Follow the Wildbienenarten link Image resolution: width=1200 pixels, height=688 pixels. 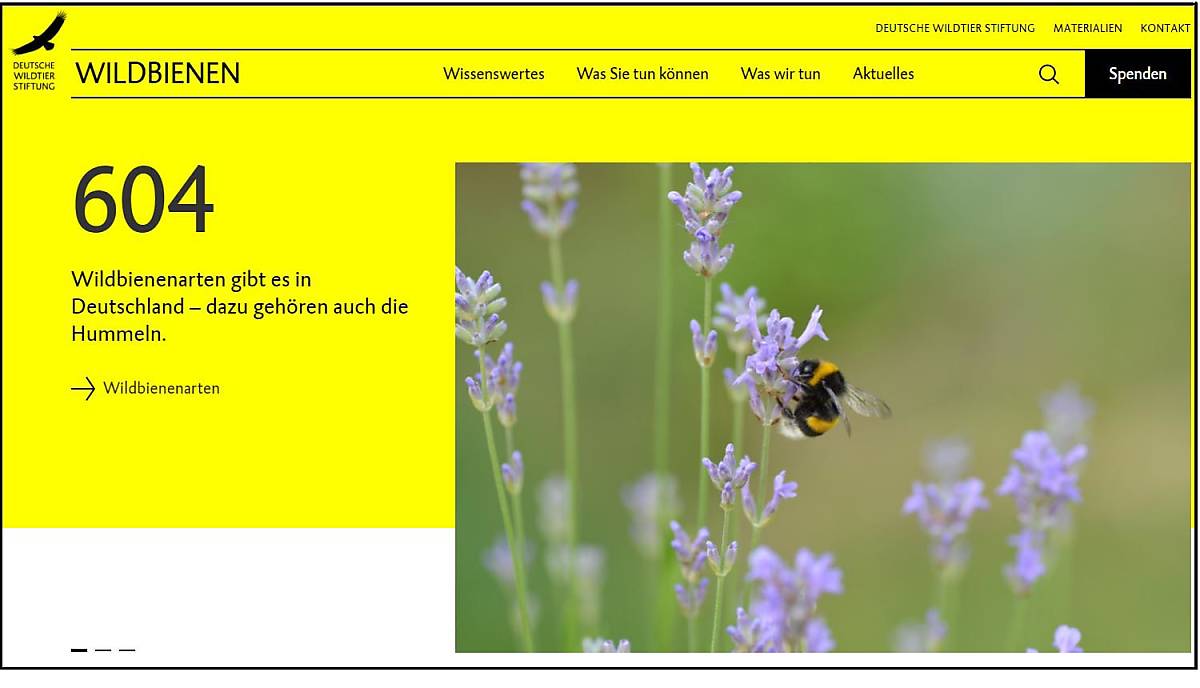point(161,388)
